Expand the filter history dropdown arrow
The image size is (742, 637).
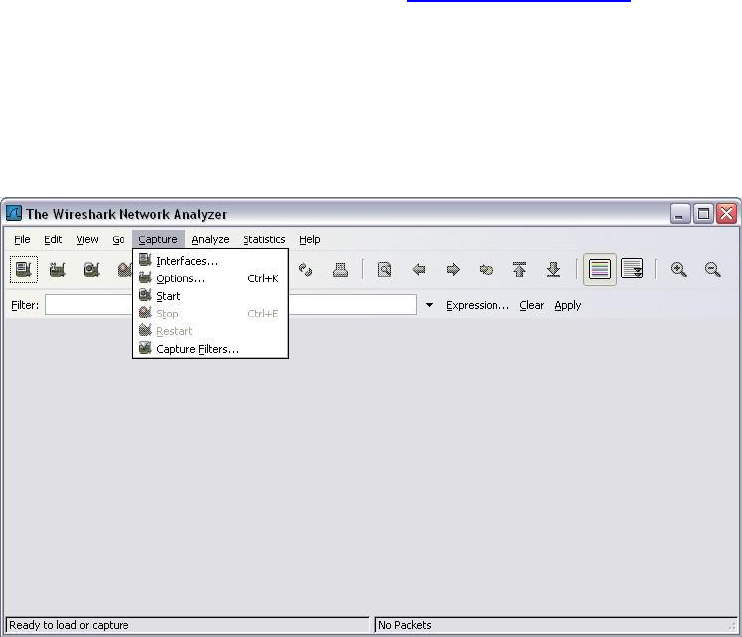[429, 305]
